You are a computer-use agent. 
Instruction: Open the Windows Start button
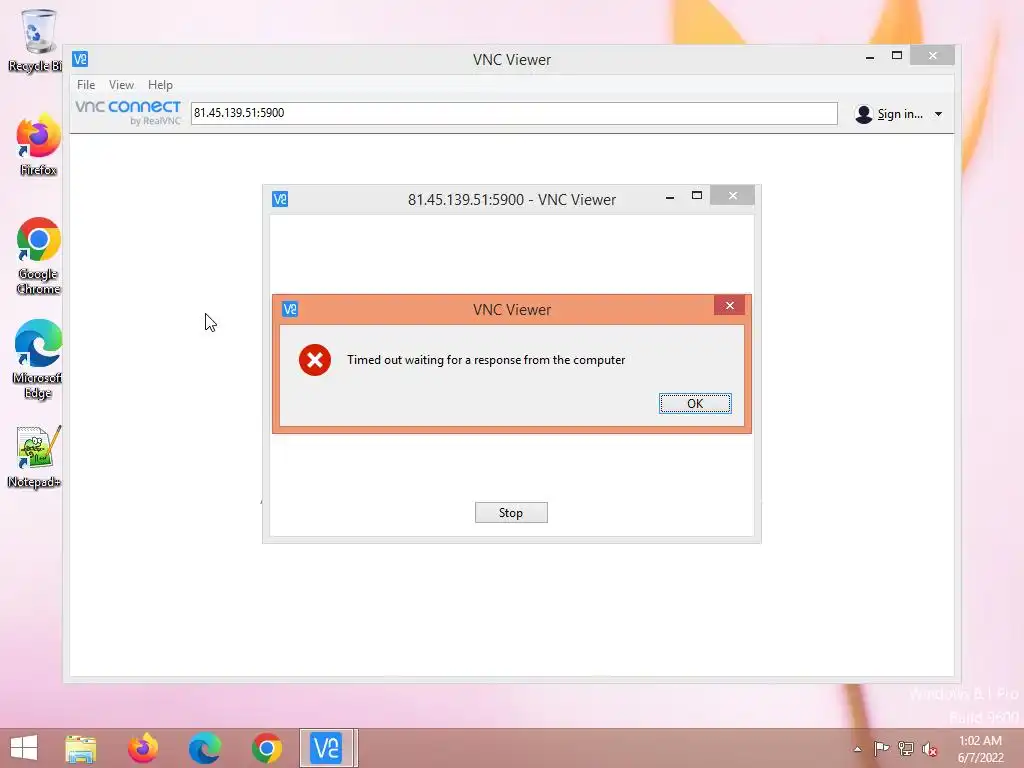(x=24, y=748)
